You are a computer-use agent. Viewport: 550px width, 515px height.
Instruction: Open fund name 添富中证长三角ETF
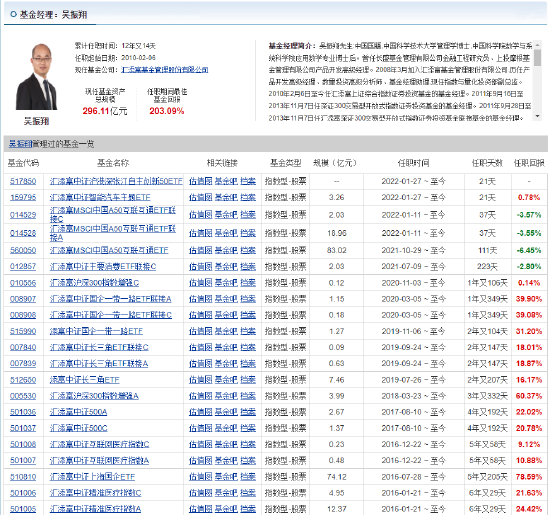85,380
